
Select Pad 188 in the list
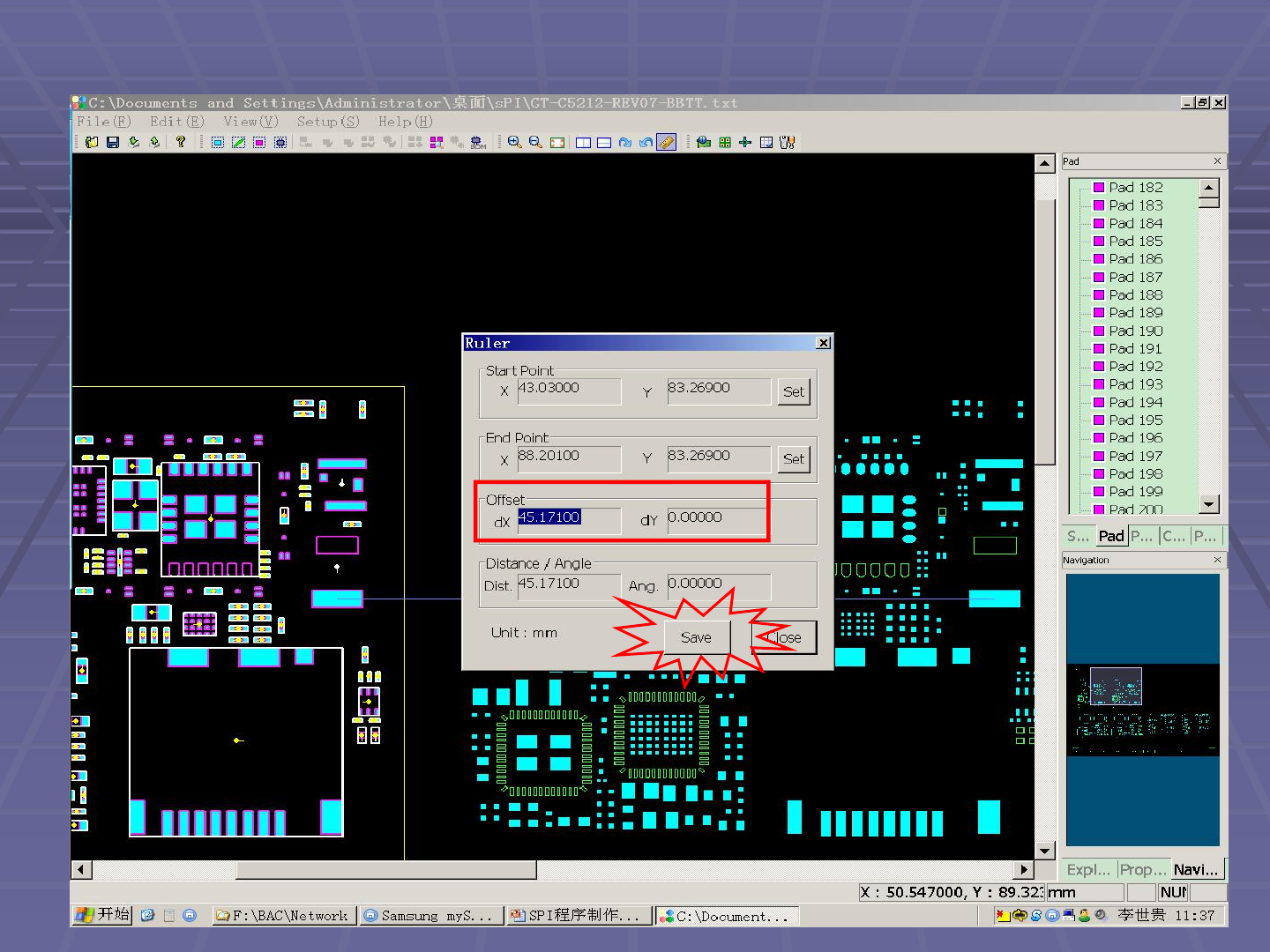pos(1136,295)
